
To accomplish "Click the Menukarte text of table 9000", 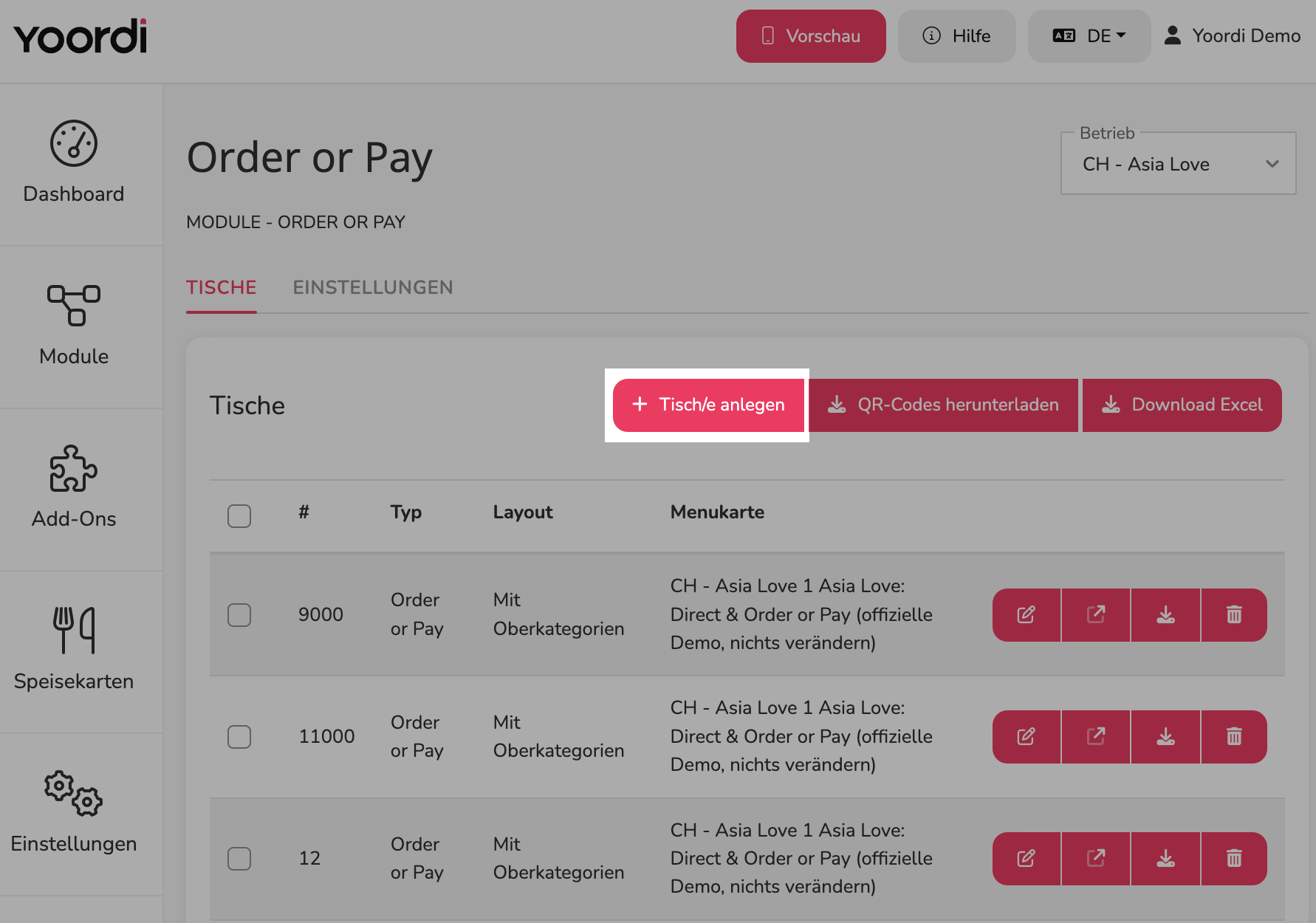I will click(x=801, y=614).
